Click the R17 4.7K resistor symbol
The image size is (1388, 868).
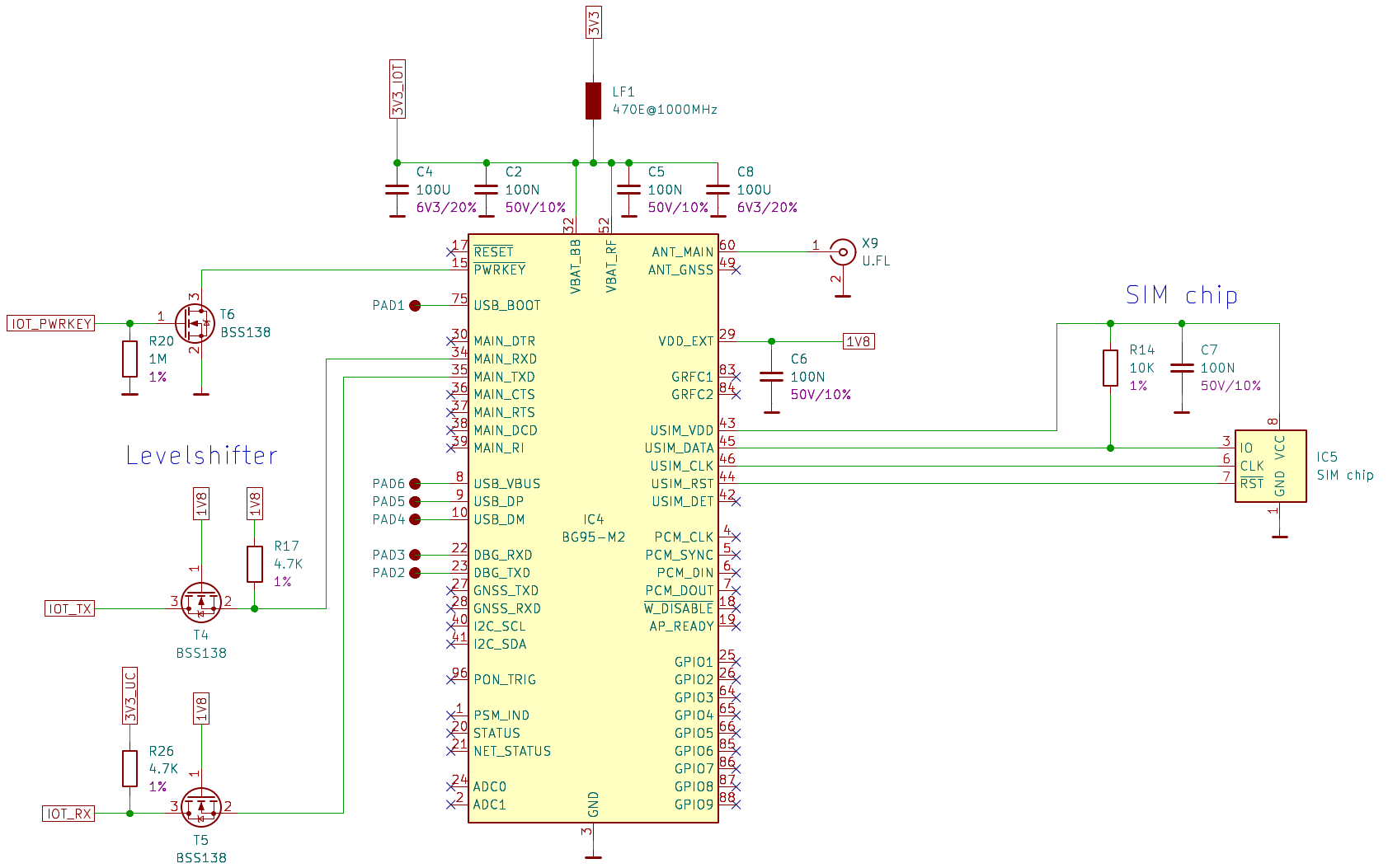point(255,564)
